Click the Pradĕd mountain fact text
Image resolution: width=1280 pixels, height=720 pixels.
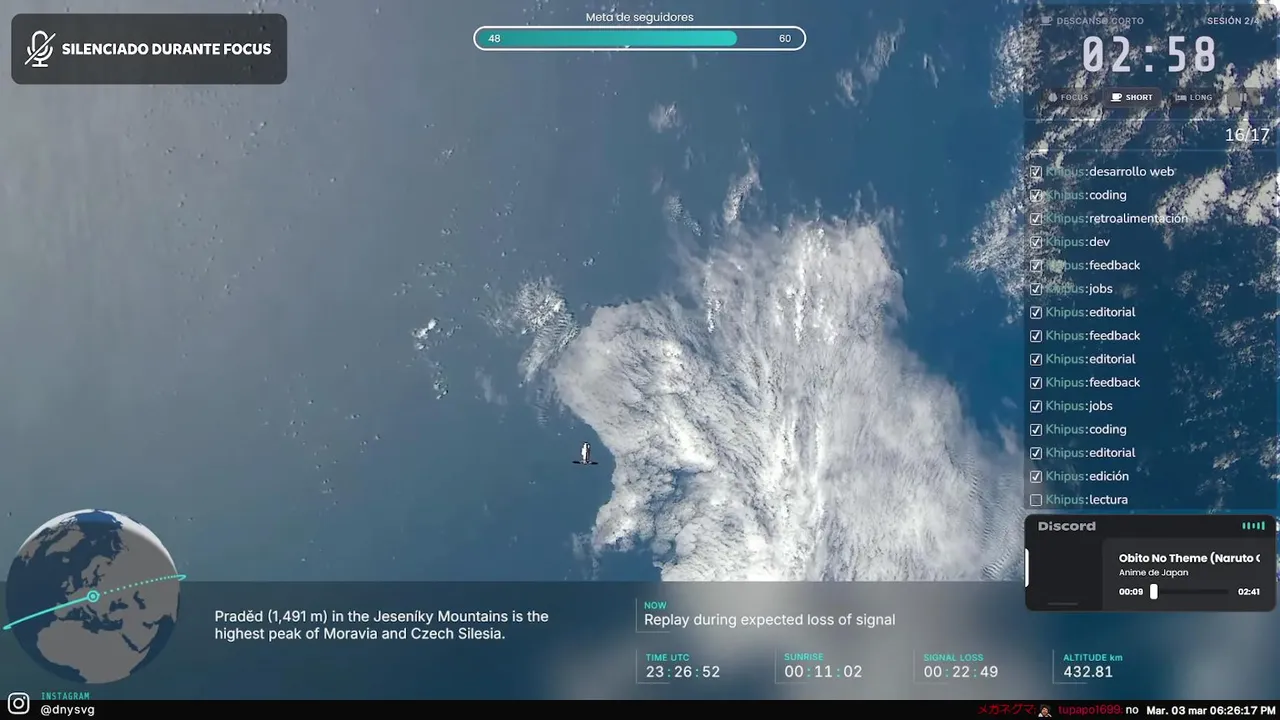(381, 625)
